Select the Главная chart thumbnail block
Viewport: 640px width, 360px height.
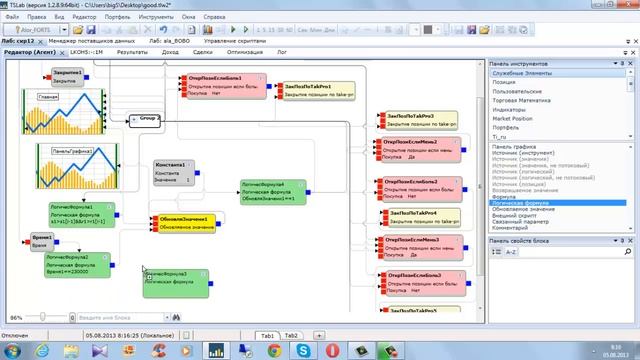[63, 111]
